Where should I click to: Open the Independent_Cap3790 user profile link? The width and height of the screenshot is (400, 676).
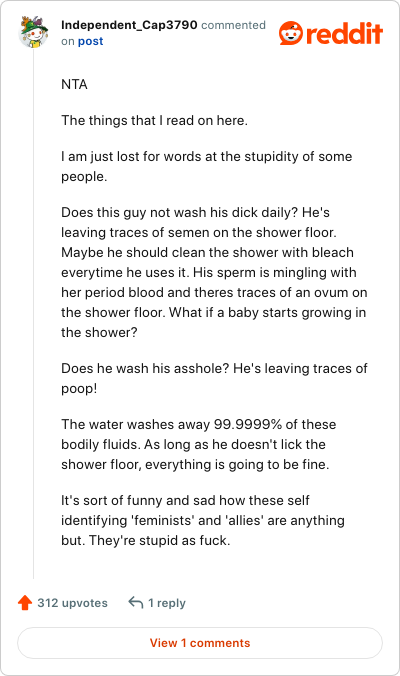pos(129,25)
